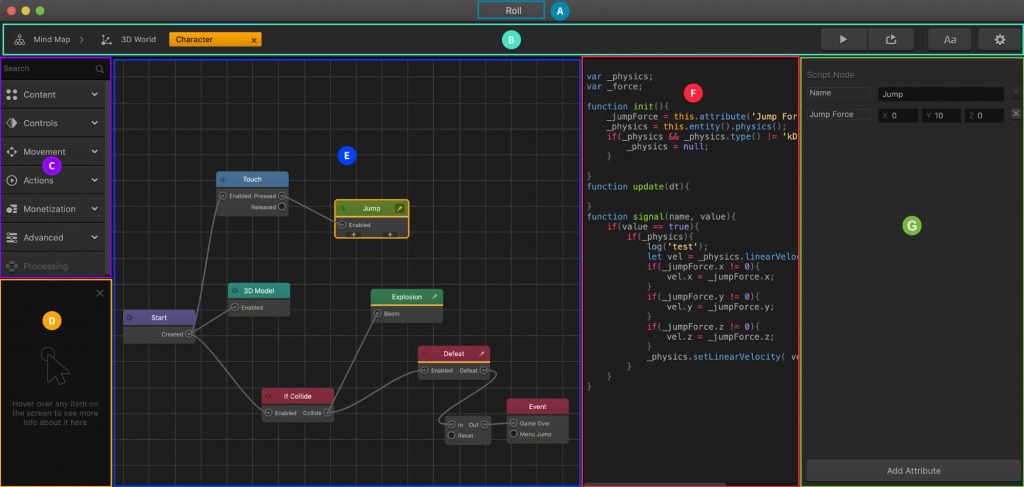Click the edit pencil on Explosion node
Viewport: 1024px width, 487px height.
pos(435,297)
